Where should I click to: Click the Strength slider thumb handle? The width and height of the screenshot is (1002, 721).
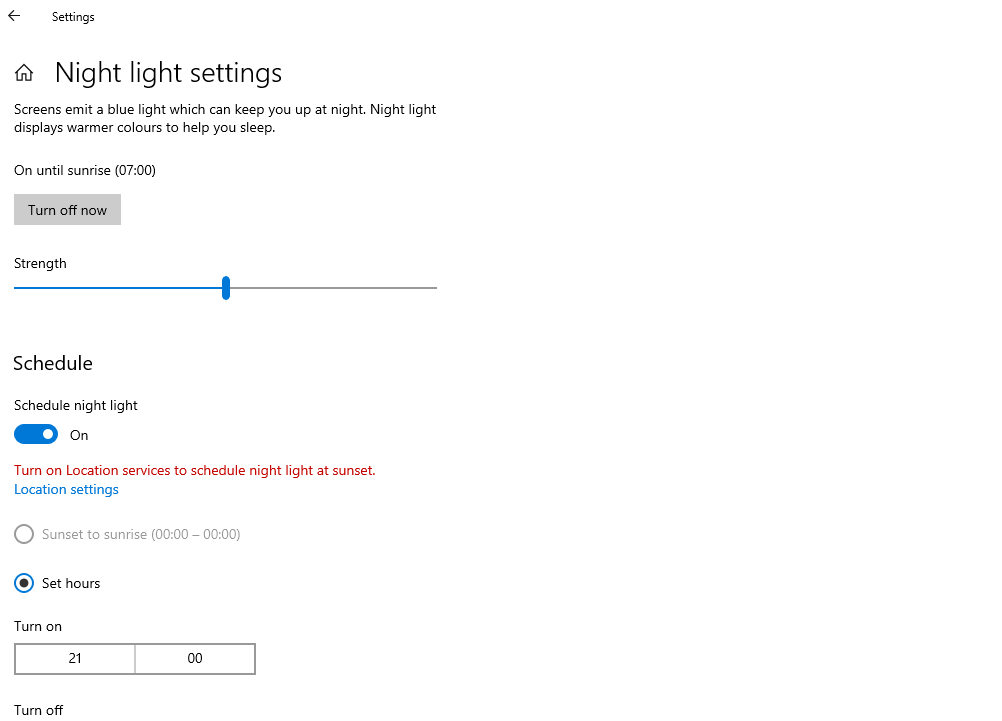(x=226, y=288)
